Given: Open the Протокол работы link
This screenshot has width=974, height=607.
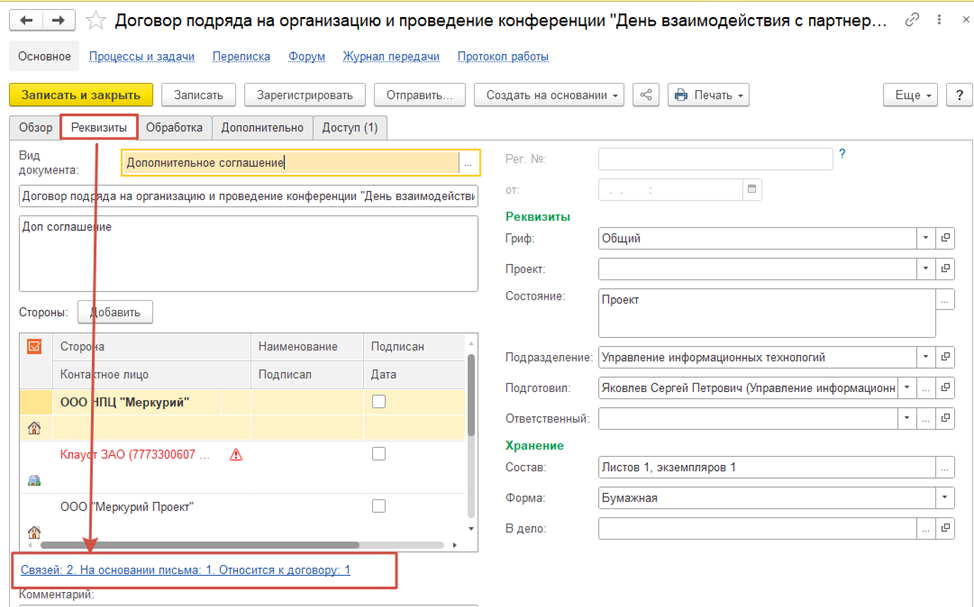Looking at the screenshot, I should pos(503,57).
